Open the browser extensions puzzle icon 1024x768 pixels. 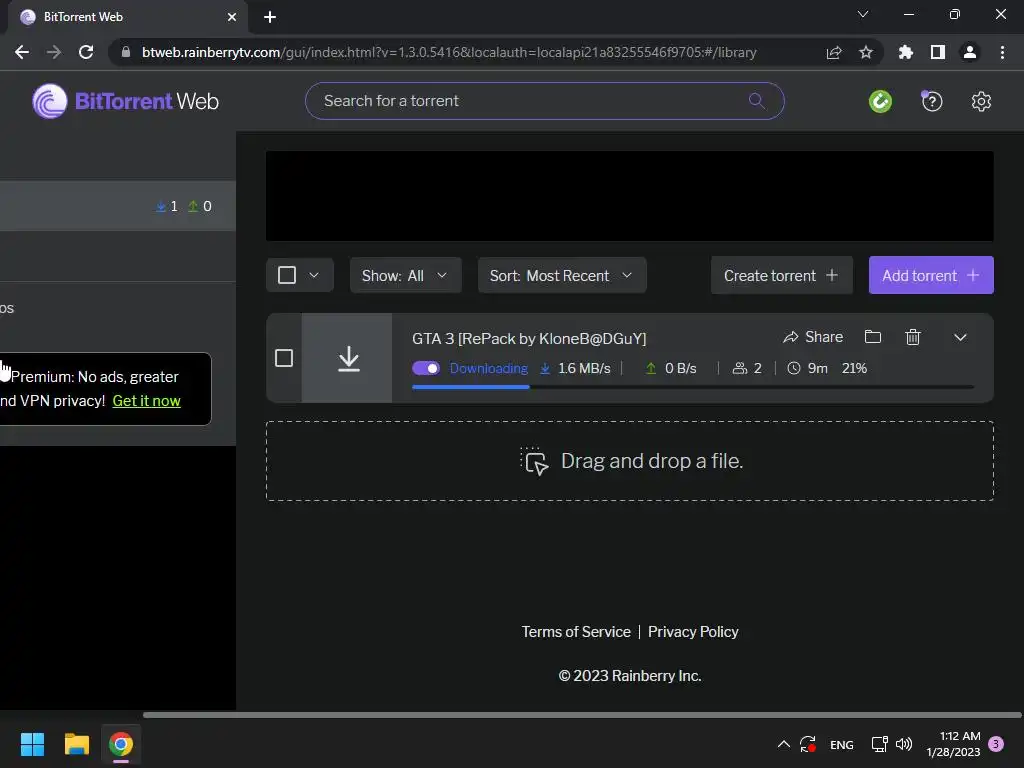[x=905, y=52]
